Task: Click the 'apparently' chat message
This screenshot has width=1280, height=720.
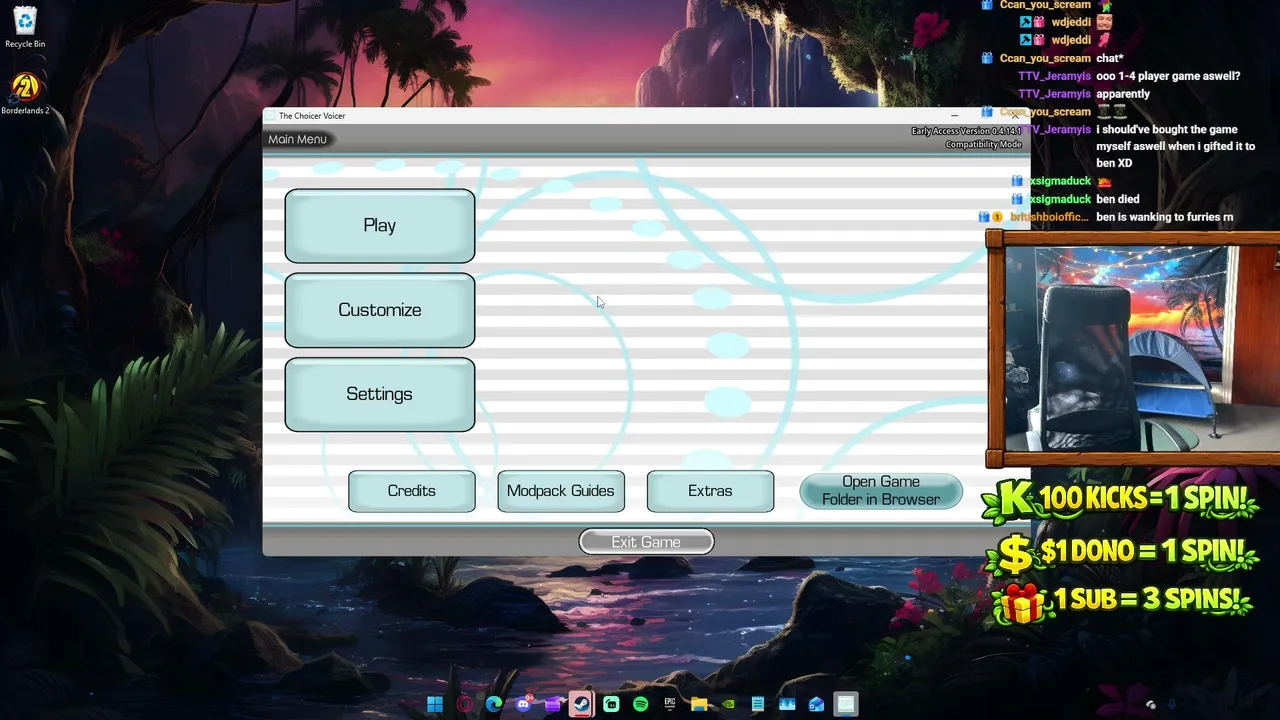Action: [x=1123, y=94]
